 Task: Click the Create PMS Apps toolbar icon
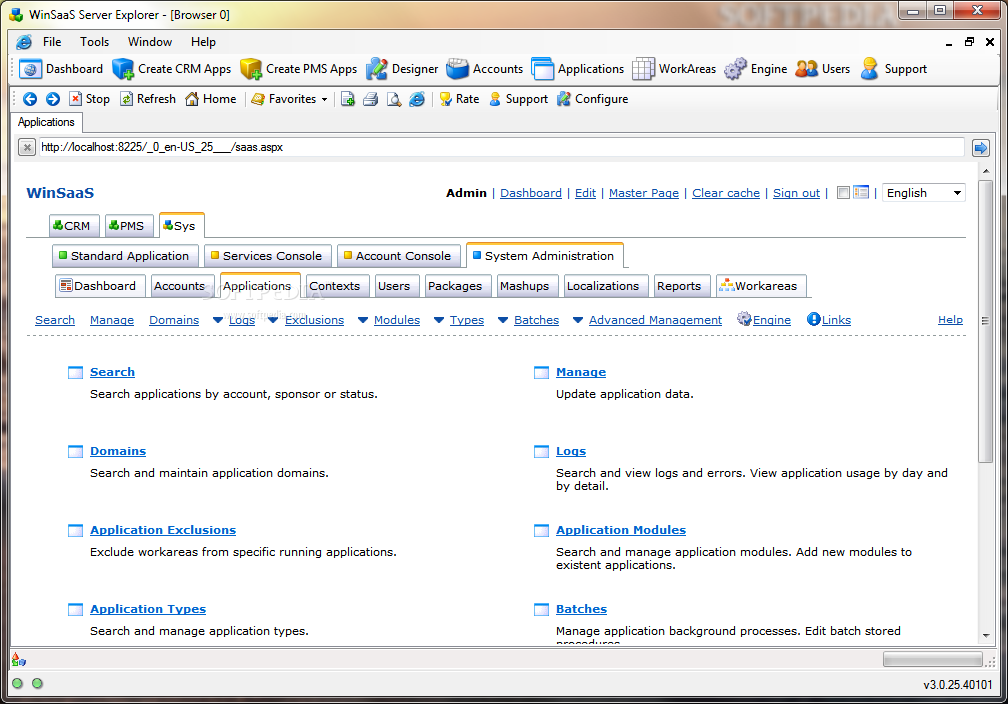(x=251, y=69)
